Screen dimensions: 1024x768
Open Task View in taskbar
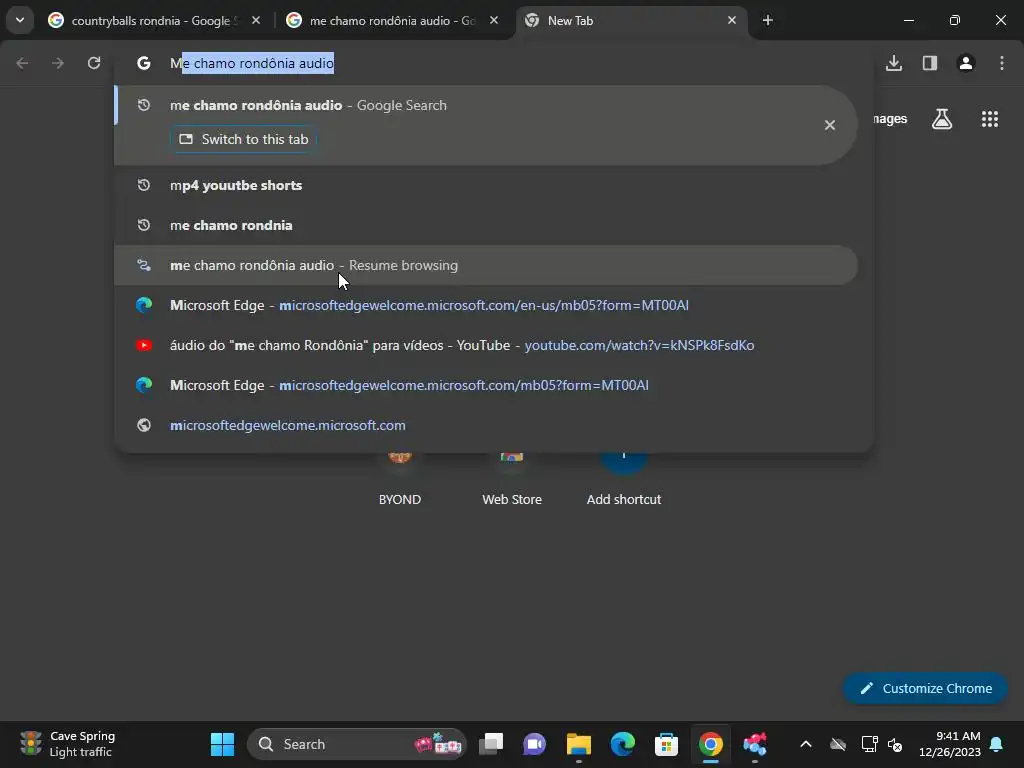[491, 744]
